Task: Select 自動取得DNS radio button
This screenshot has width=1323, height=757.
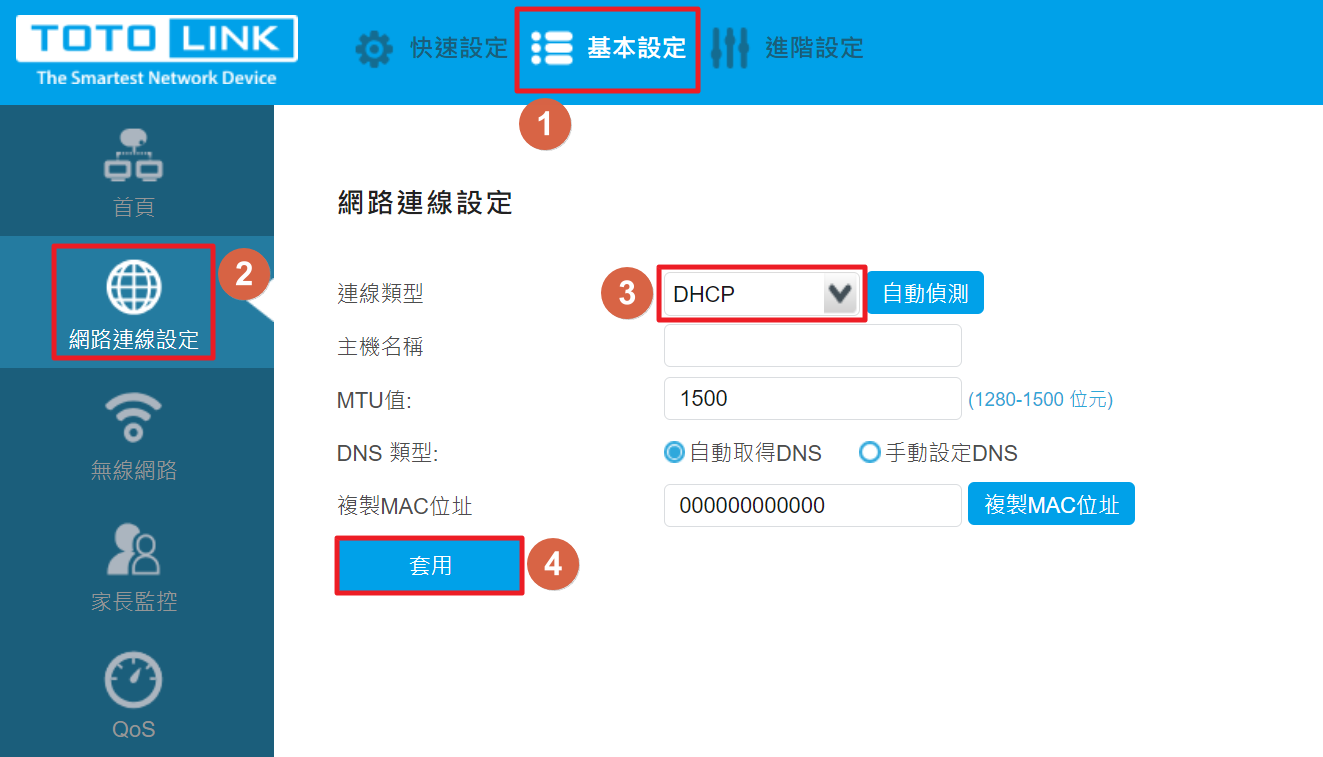Action: click(x=674, y=453)
